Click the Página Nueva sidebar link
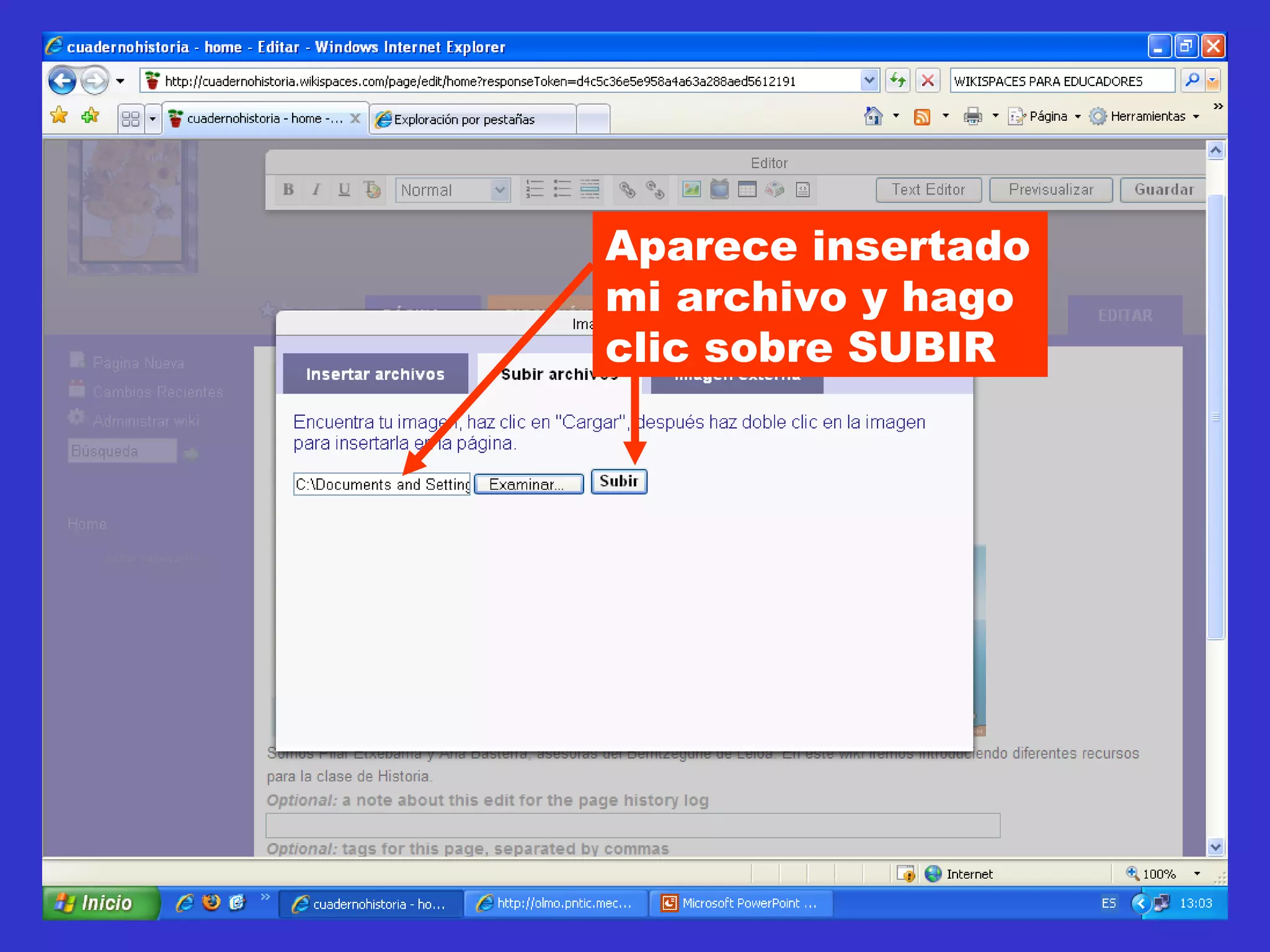1270x952 pixels. (x=138, y=363)
